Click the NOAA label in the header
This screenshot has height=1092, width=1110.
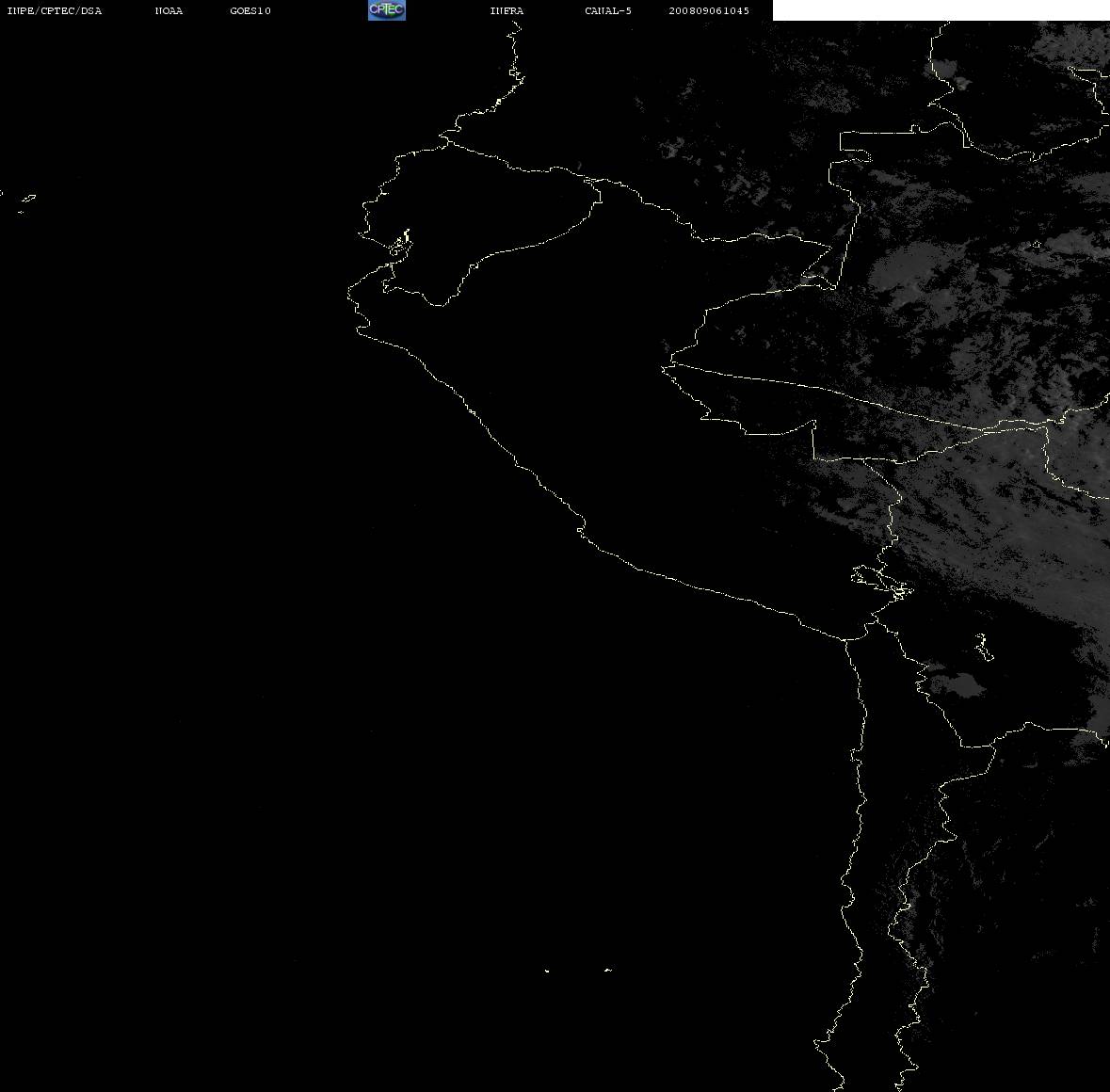169,10
